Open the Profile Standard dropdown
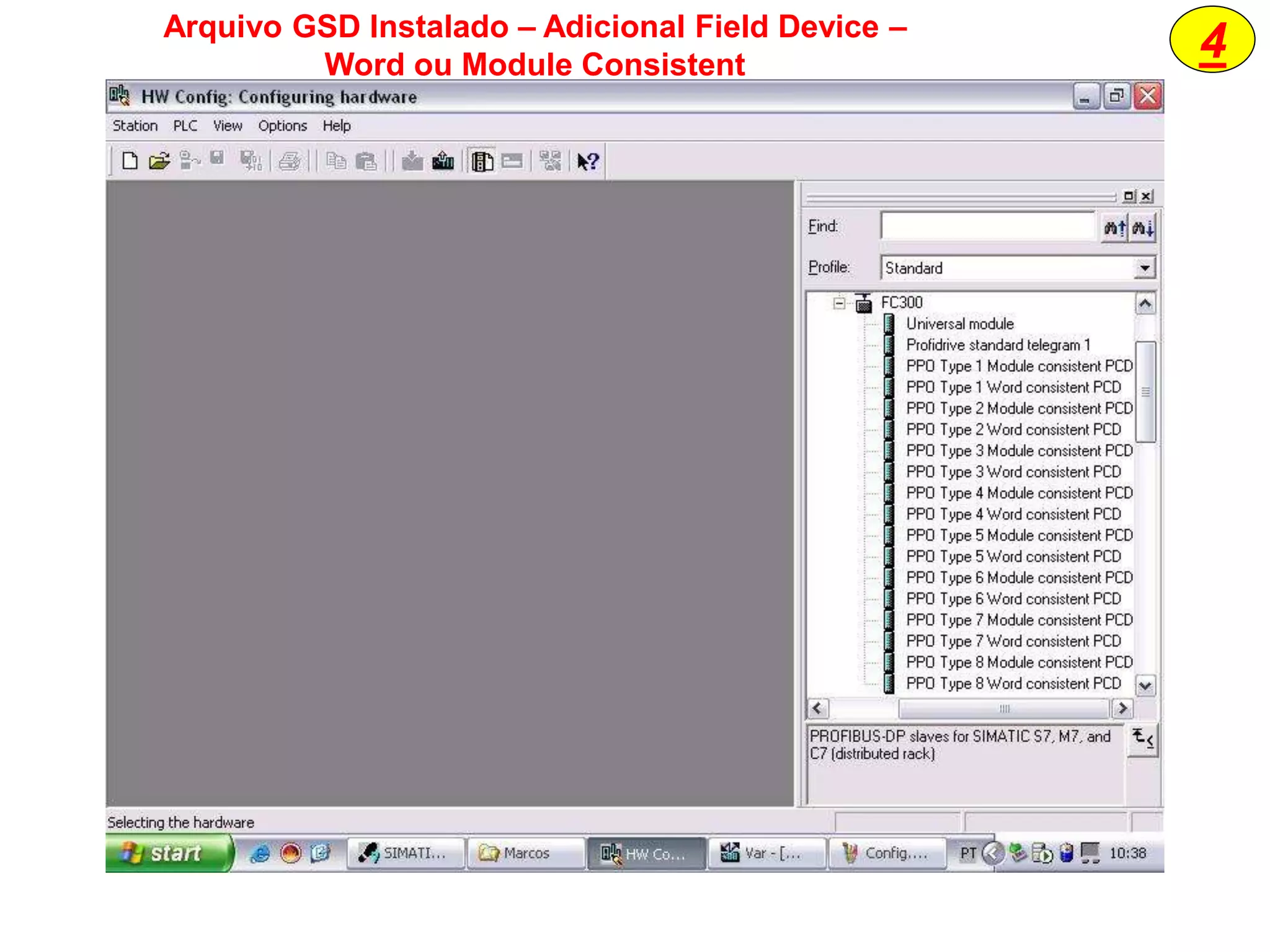 coord(1145,268)
